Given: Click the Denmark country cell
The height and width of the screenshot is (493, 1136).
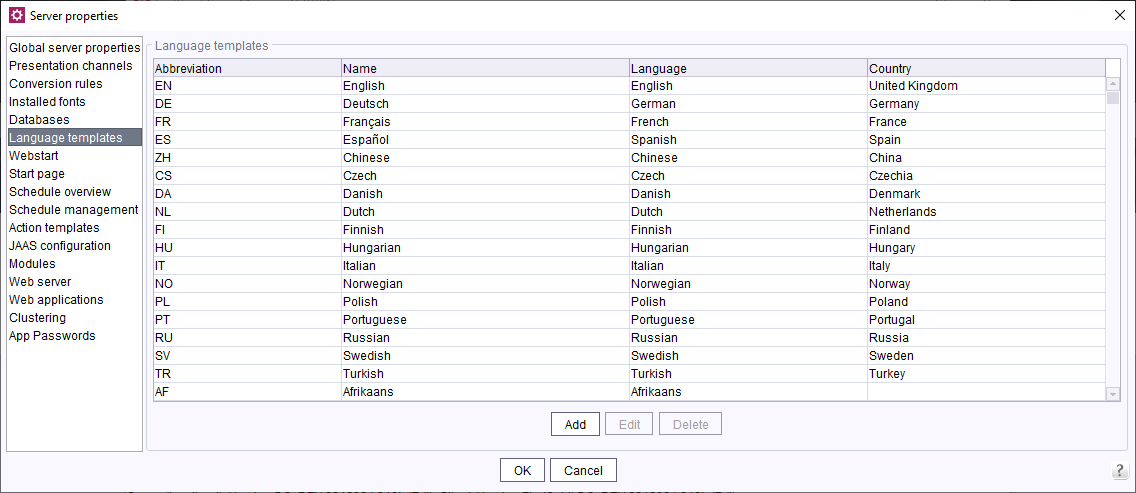Looking at the screenshot, I should click(987, 194).
